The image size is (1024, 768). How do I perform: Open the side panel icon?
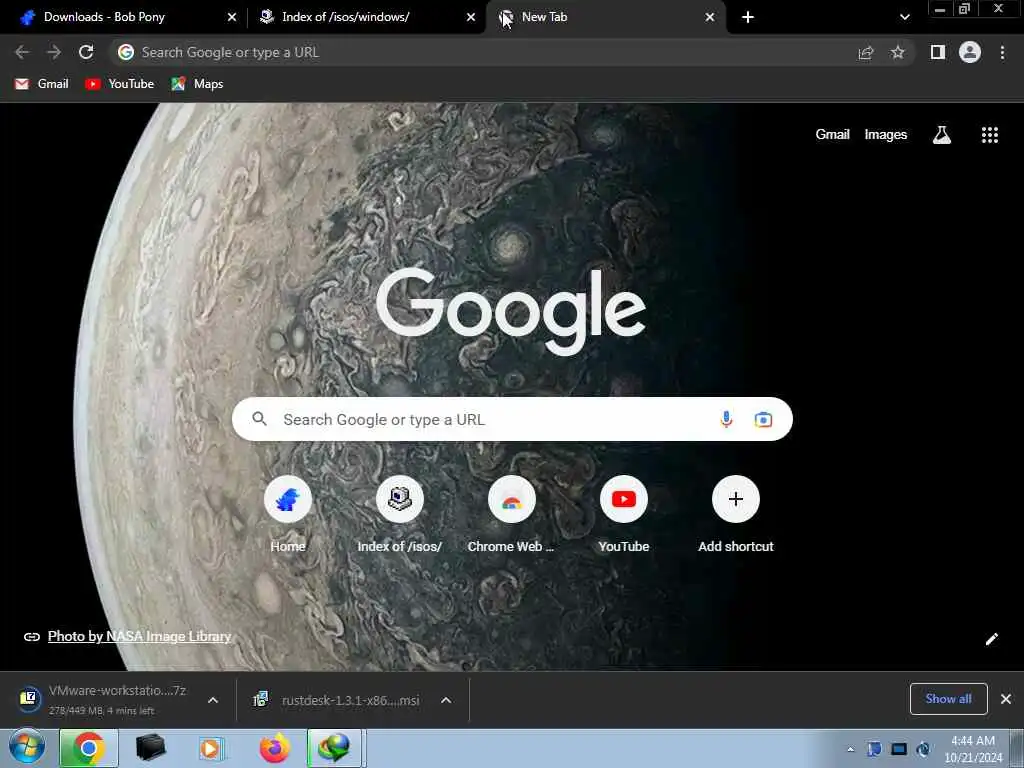click(x=938, y=52)
